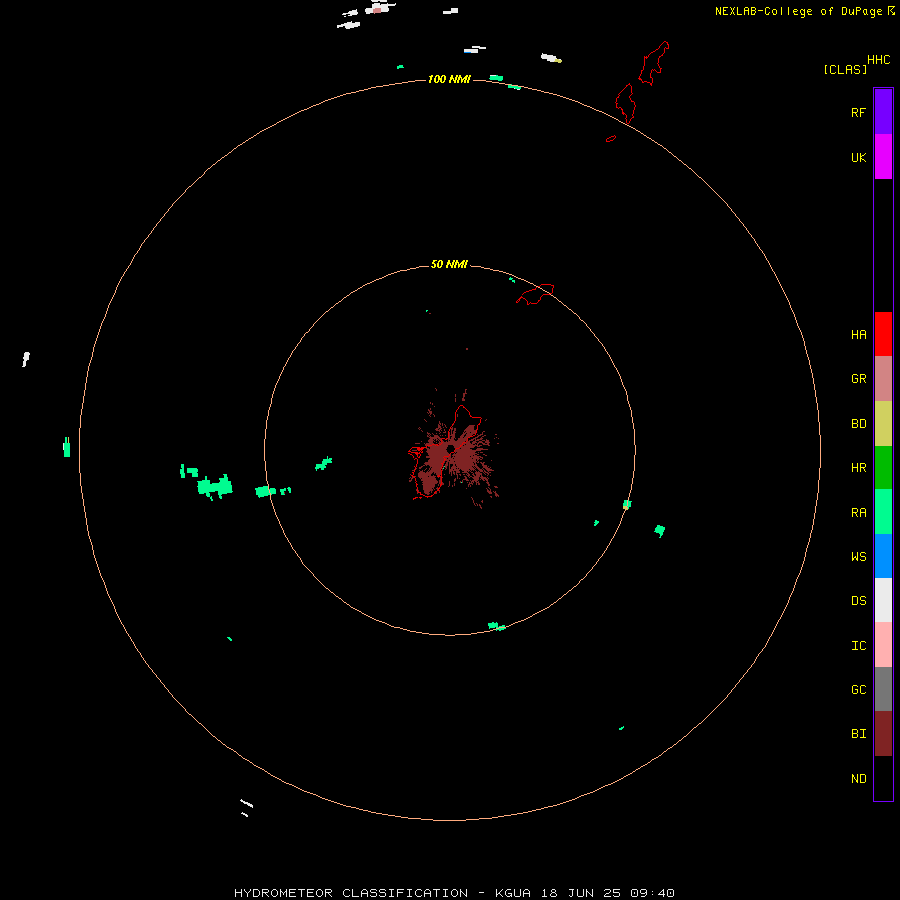Click the largest green rain echo west of radar
Viewport: 900px width, 900px height.
pos(215,487)
